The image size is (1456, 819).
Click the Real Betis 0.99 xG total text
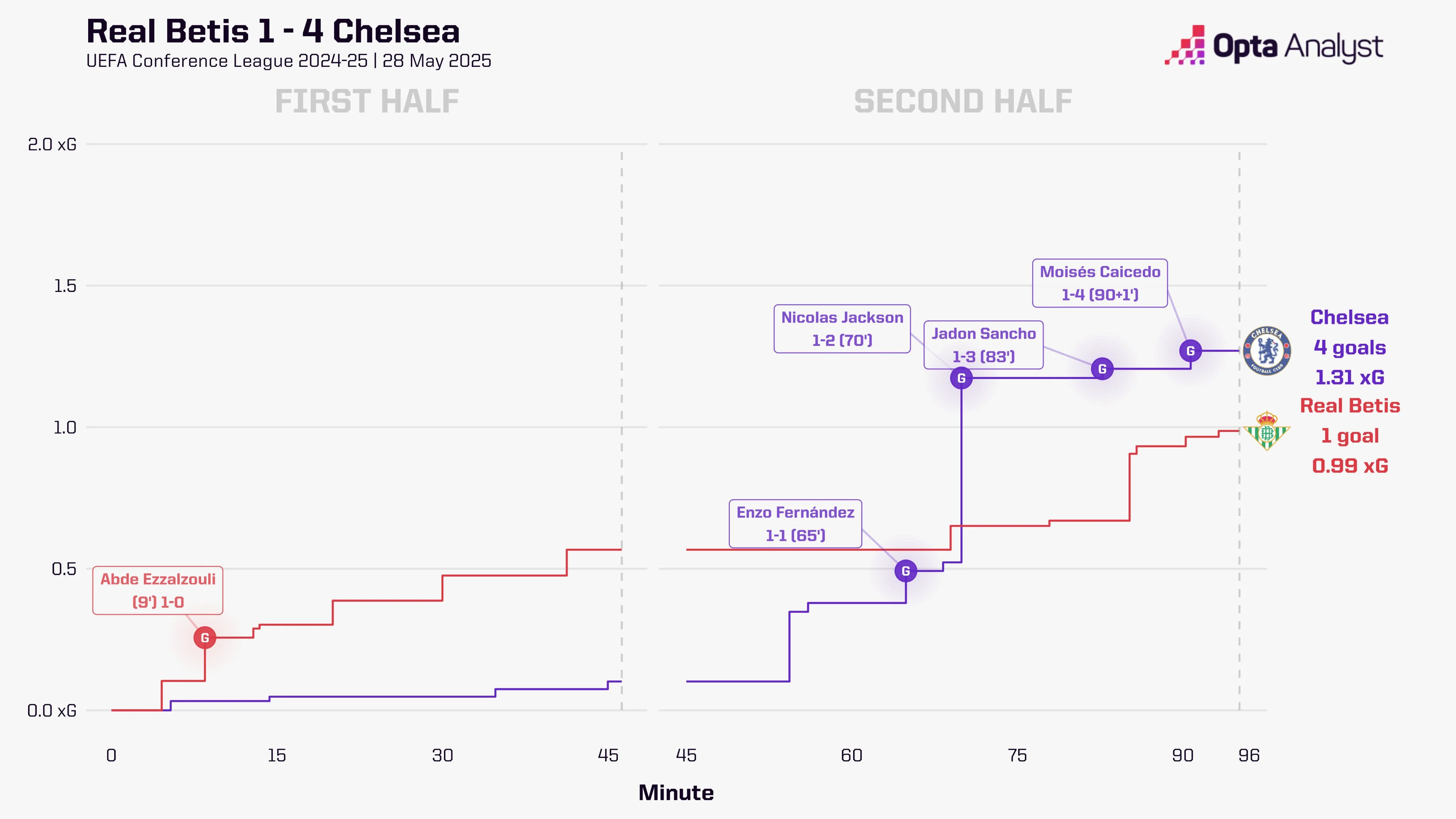pos(1350,466)
